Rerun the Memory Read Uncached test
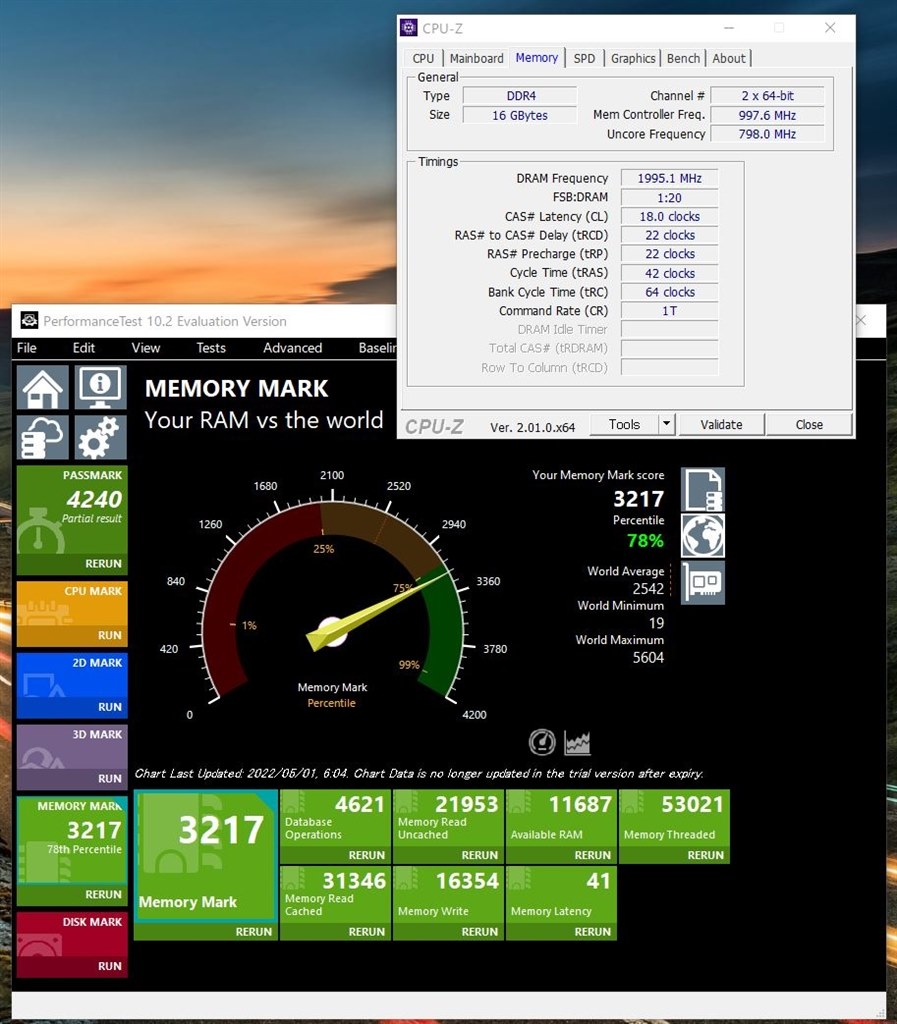Viewport: 897px width, 1024px height. point(479,855)
